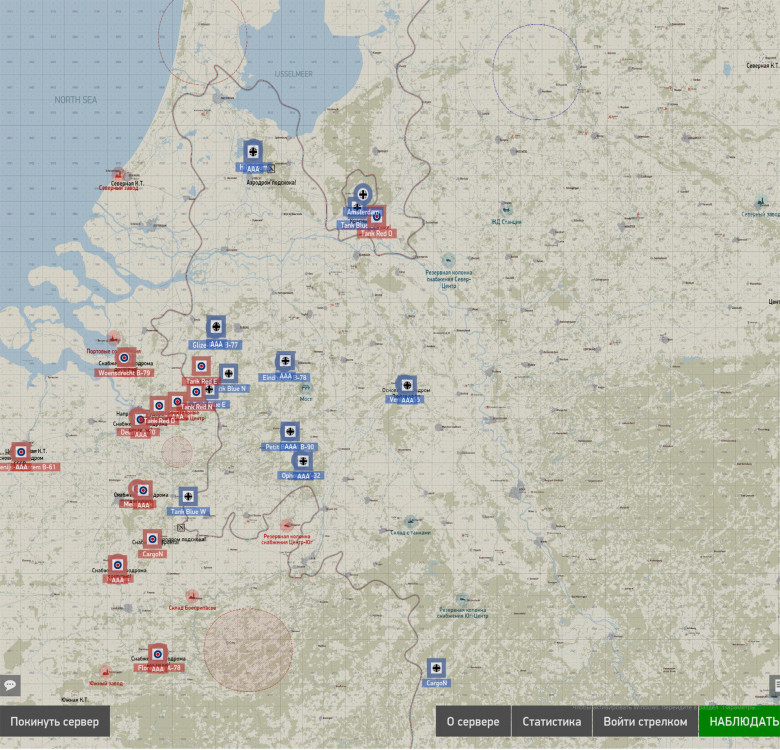Screen dimensions: 780x750
Task: Select red roundel icon above Woensdrecht B-79
Action: pos(125,358)
